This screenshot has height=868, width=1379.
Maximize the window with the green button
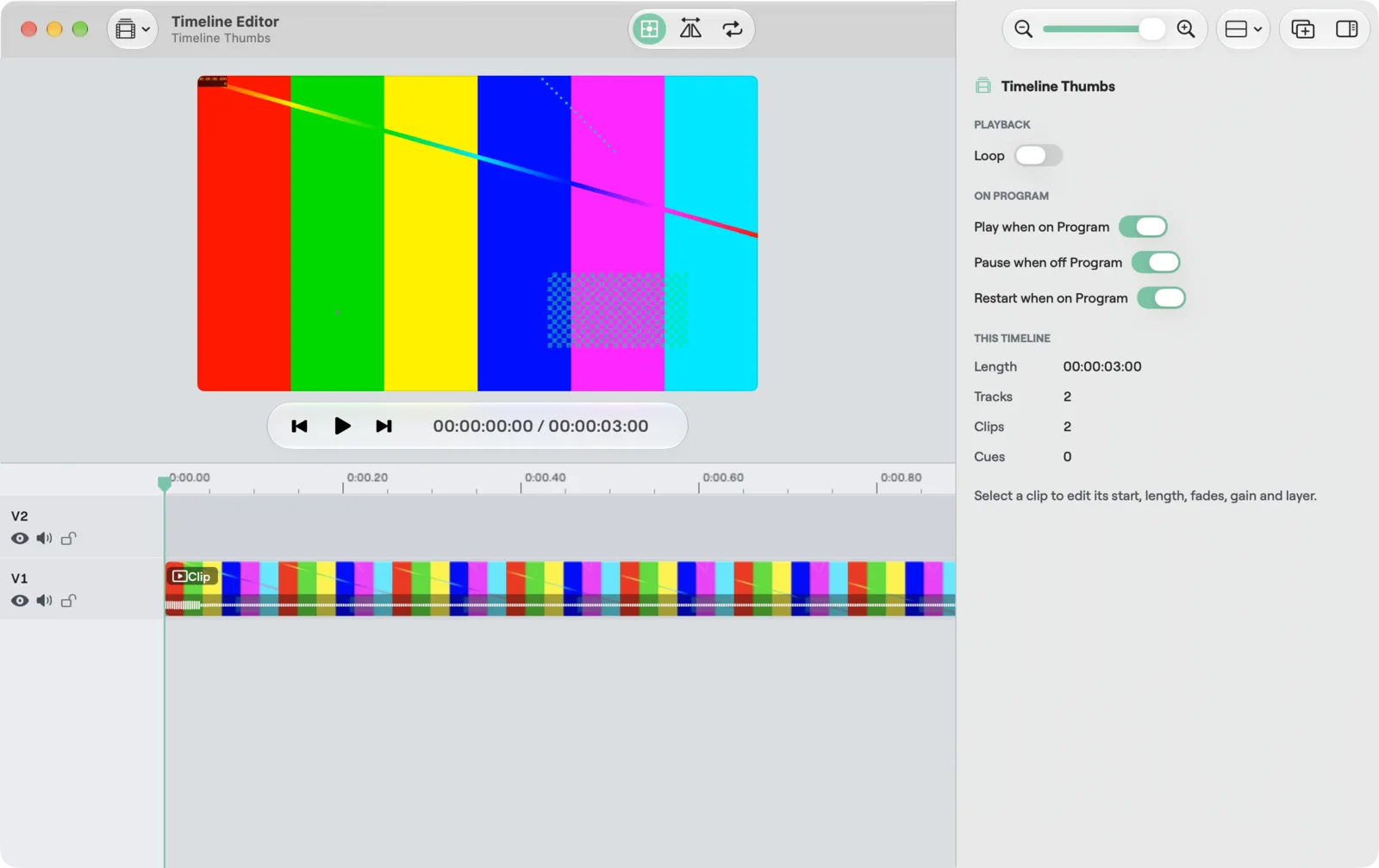click(x=80, y=29)
